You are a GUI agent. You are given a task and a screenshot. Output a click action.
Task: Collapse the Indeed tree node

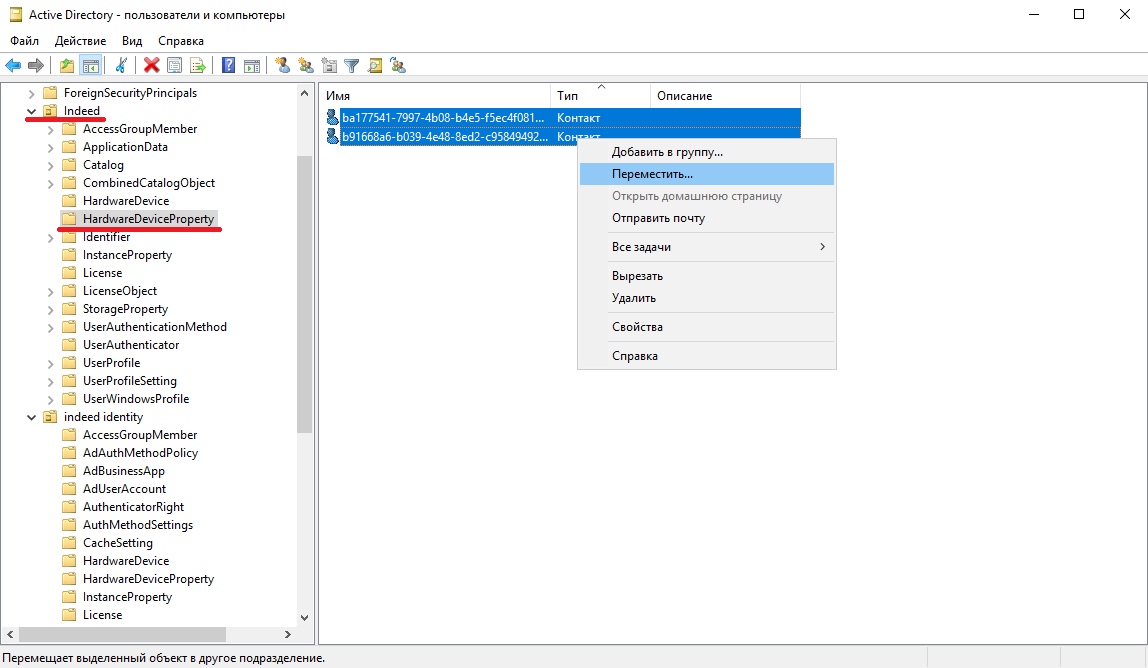[31, 111]
